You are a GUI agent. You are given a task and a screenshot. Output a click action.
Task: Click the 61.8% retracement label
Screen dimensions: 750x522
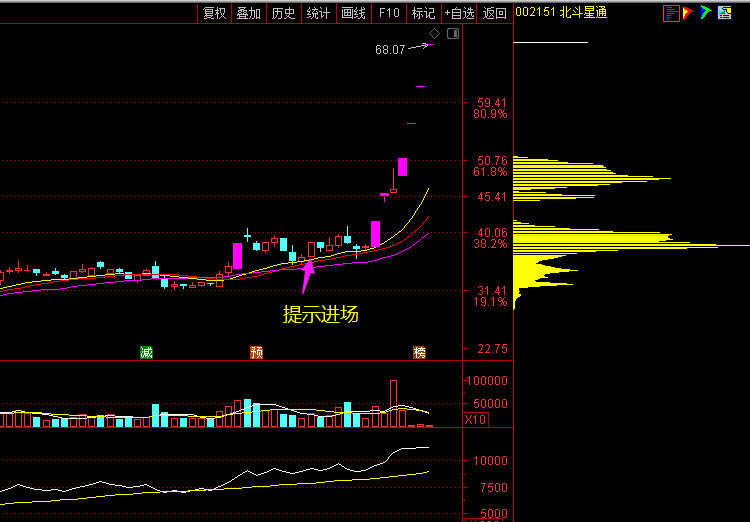tap(490, 172)
